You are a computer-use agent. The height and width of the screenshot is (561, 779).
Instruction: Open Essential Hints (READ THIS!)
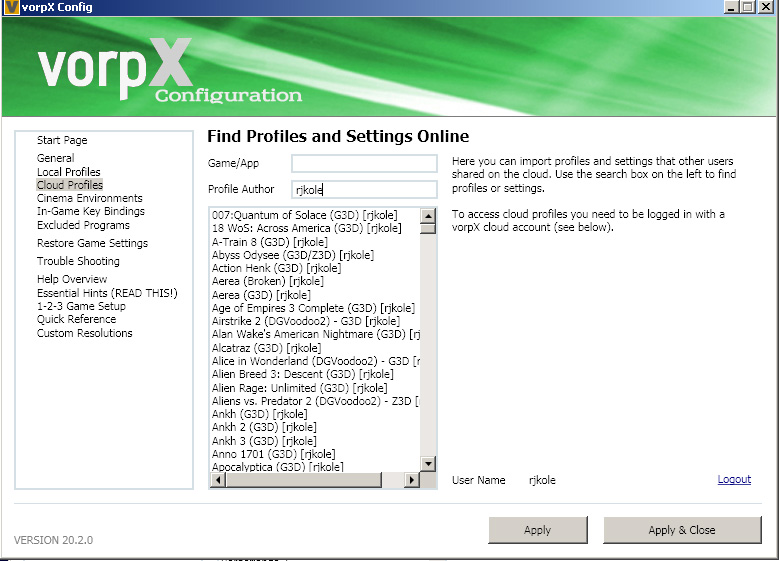(x=107, y=293)
